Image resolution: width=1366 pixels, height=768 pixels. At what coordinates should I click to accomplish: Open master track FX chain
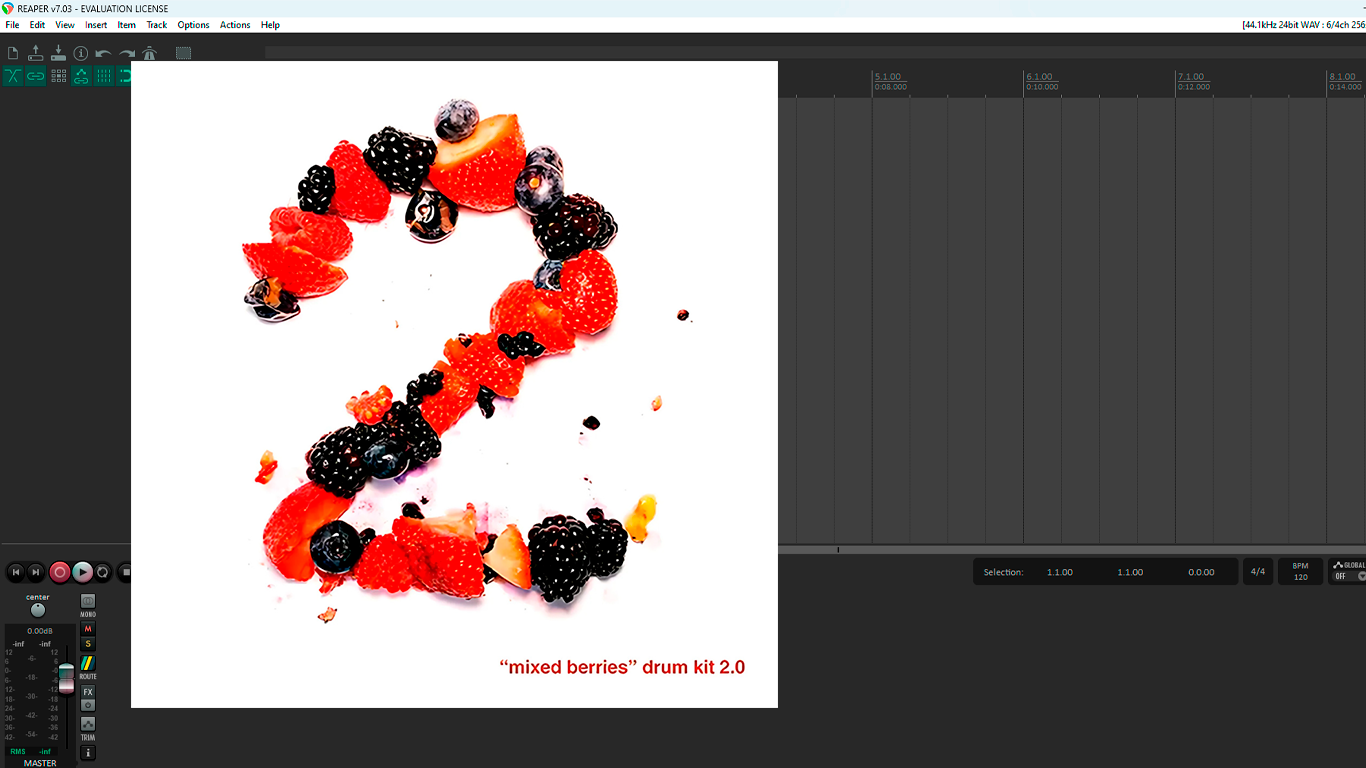[88, 692]
